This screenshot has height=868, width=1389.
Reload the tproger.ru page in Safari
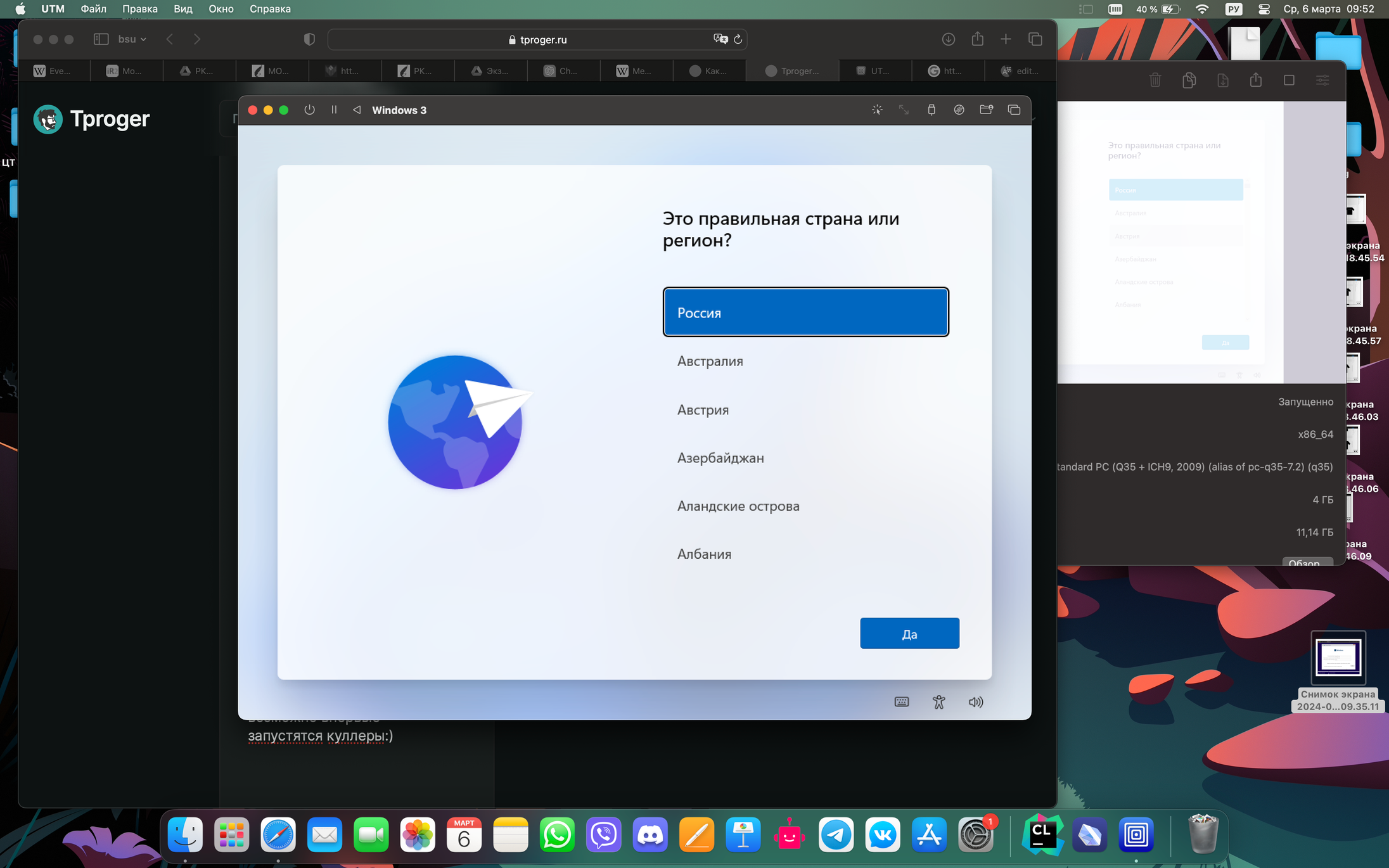(738, 39)
